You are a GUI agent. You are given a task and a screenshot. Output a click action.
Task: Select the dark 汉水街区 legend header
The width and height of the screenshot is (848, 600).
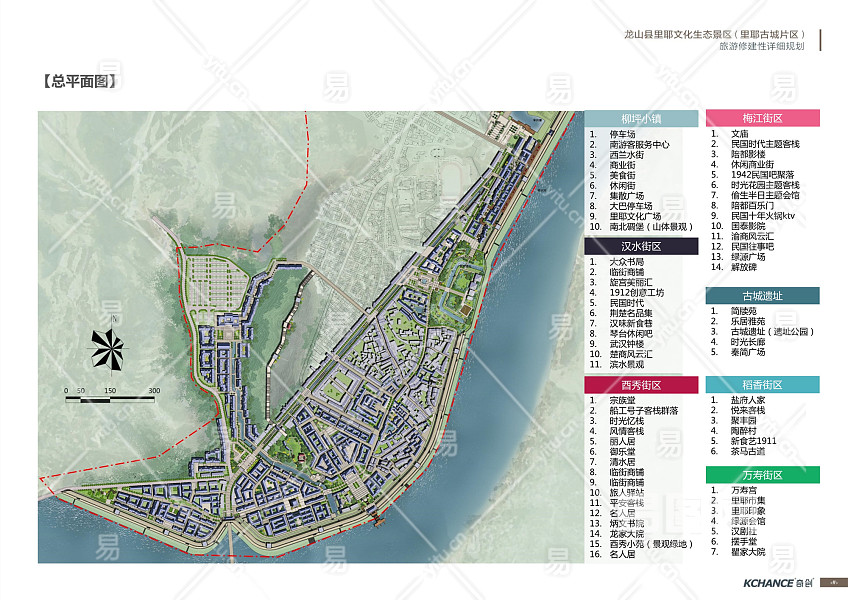(641, 246)
